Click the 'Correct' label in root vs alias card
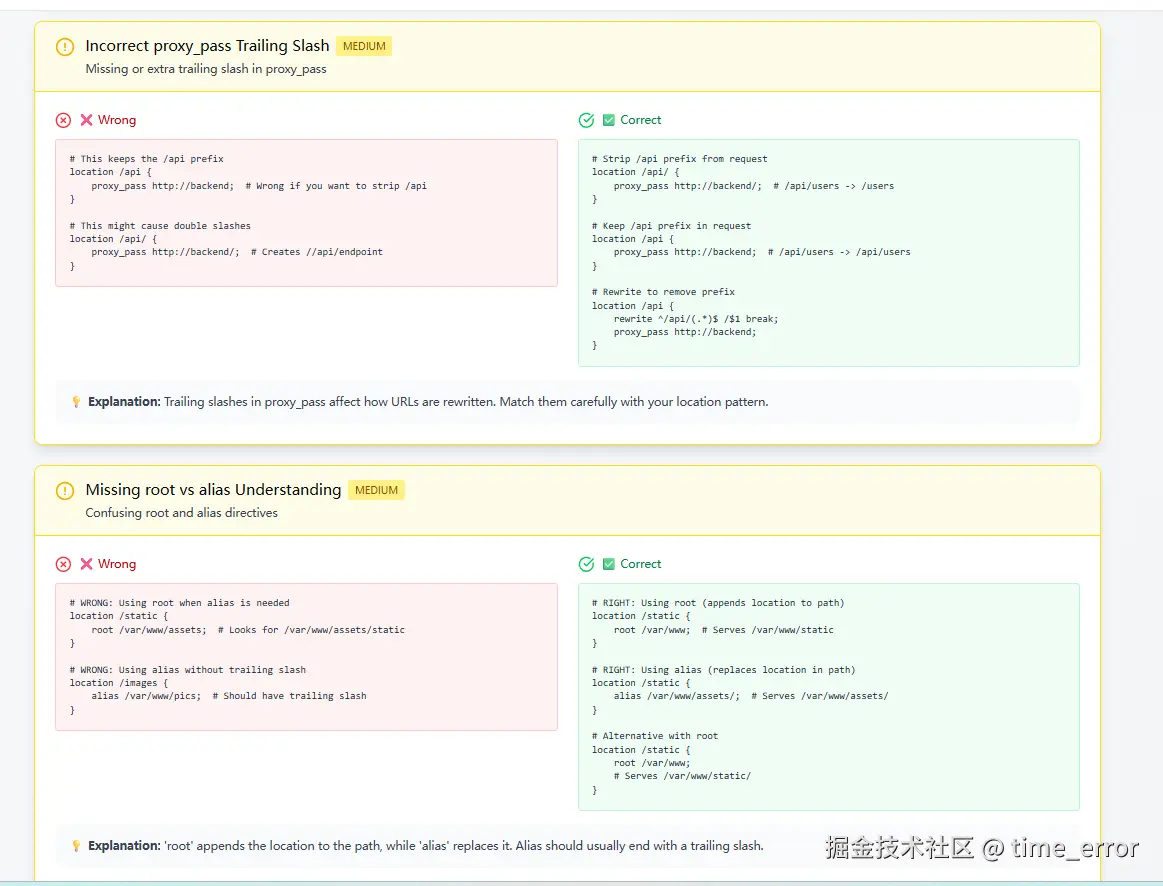Viewport: 1163px width, 886px height. pyautogui.click(x=641, y=564)
